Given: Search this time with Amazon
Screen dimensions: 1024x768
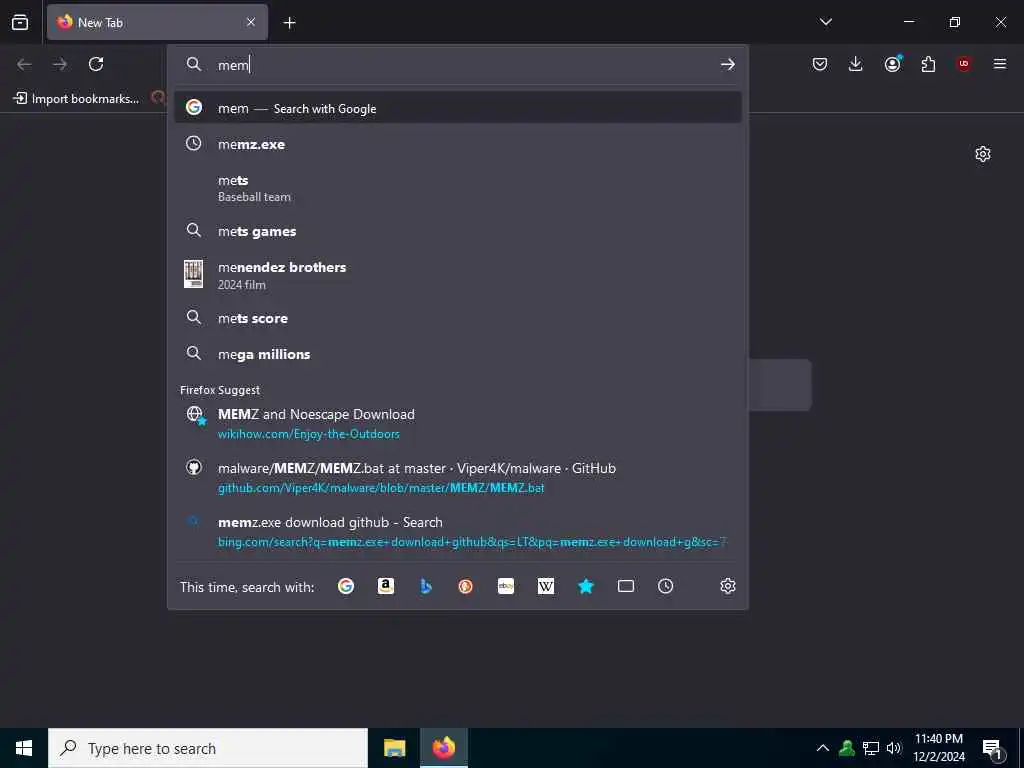Looking at the screenshot, I should click(x=386, y=586).
